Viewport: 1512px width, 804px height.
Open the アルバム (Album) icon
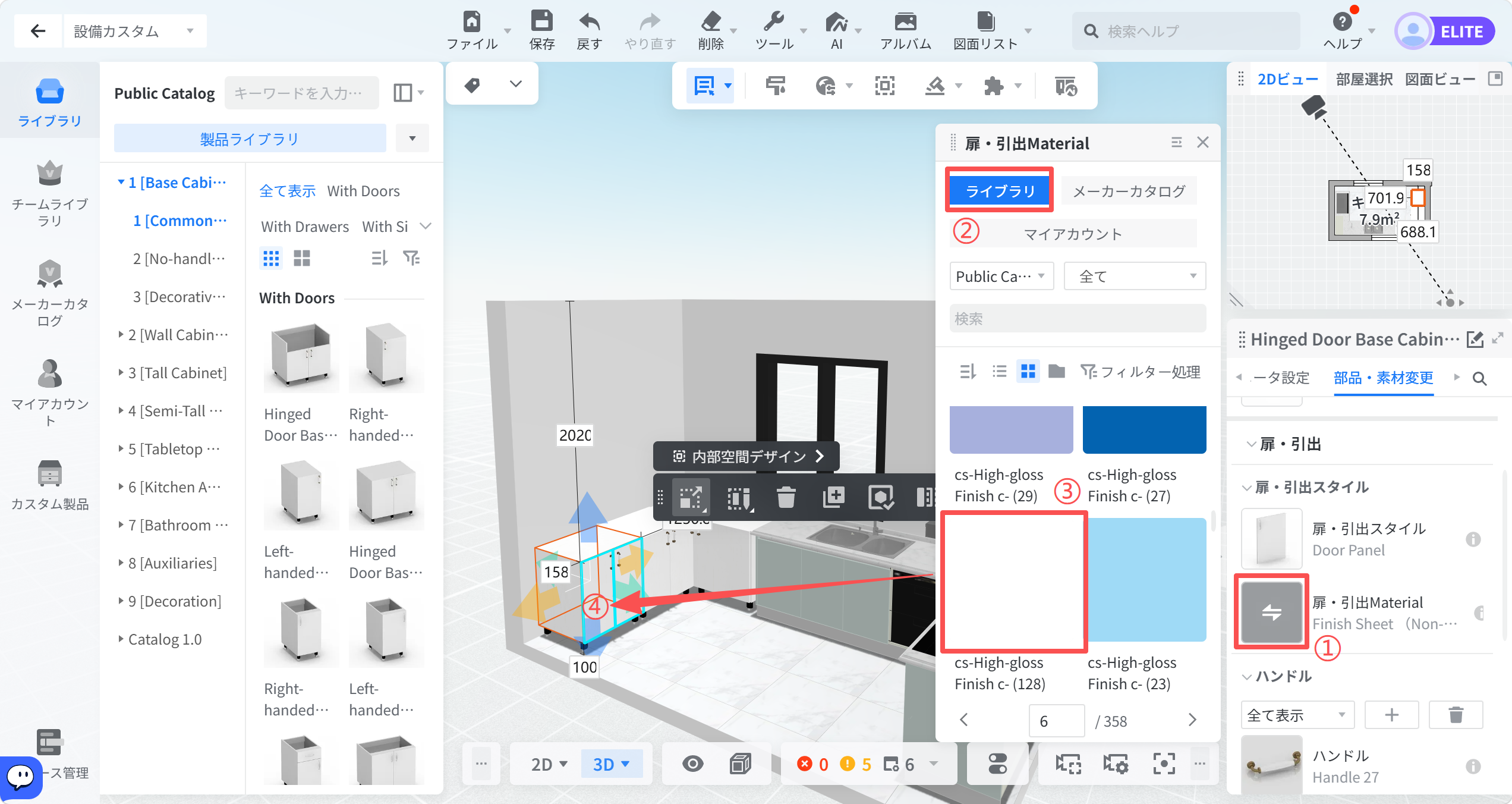905,22
